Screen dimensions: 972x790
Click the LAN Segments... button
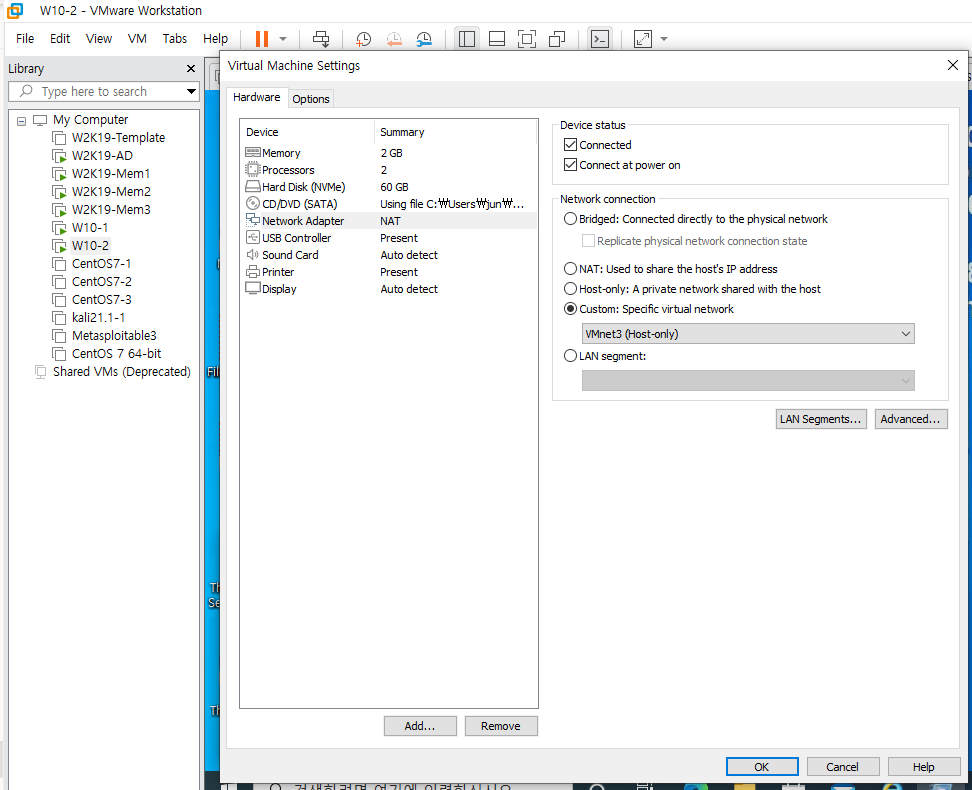pyautogui.click(x=821, y=419)
